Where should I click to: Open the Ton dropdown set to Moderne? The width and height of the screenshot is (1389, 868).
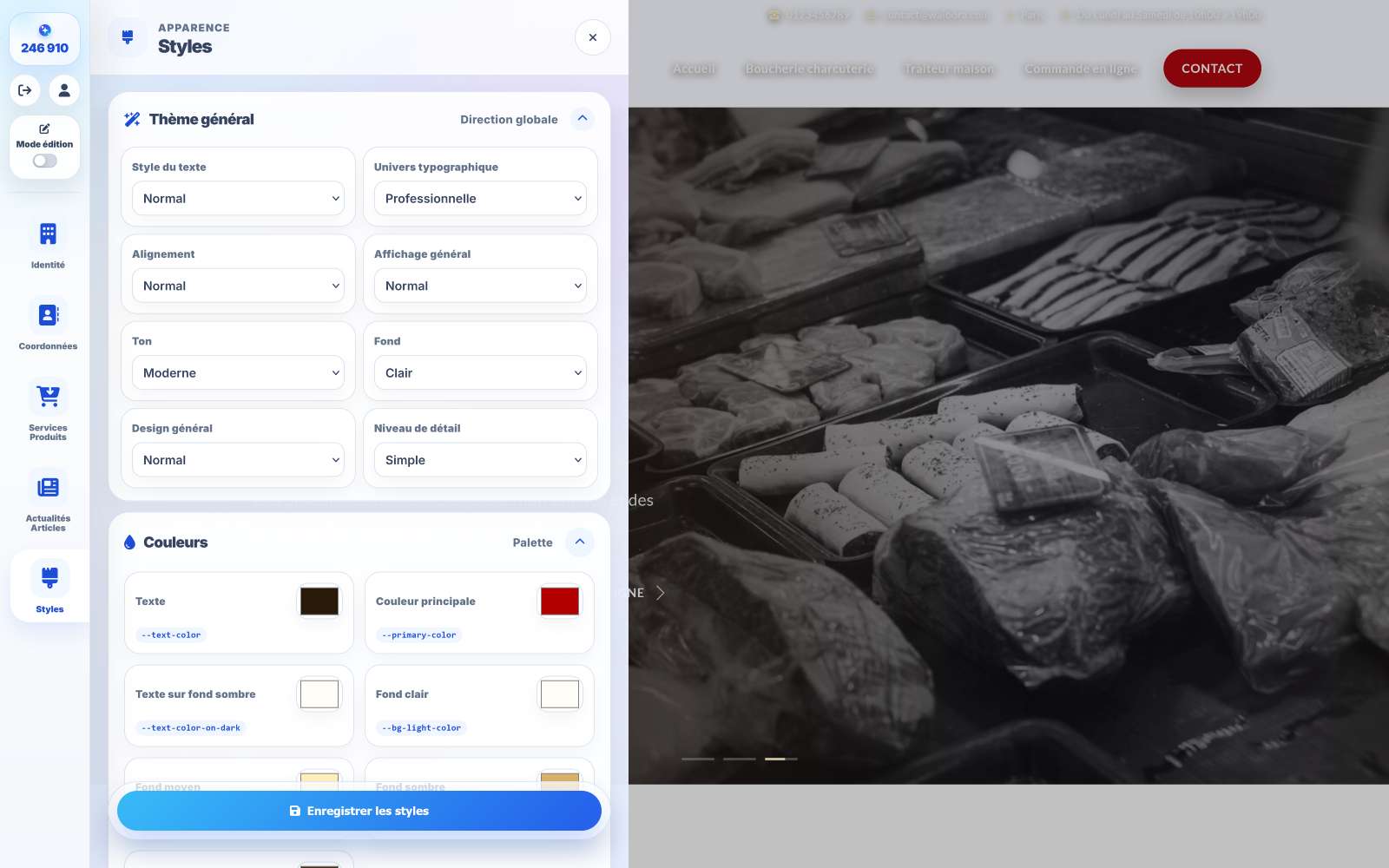[x=238, y=373]
